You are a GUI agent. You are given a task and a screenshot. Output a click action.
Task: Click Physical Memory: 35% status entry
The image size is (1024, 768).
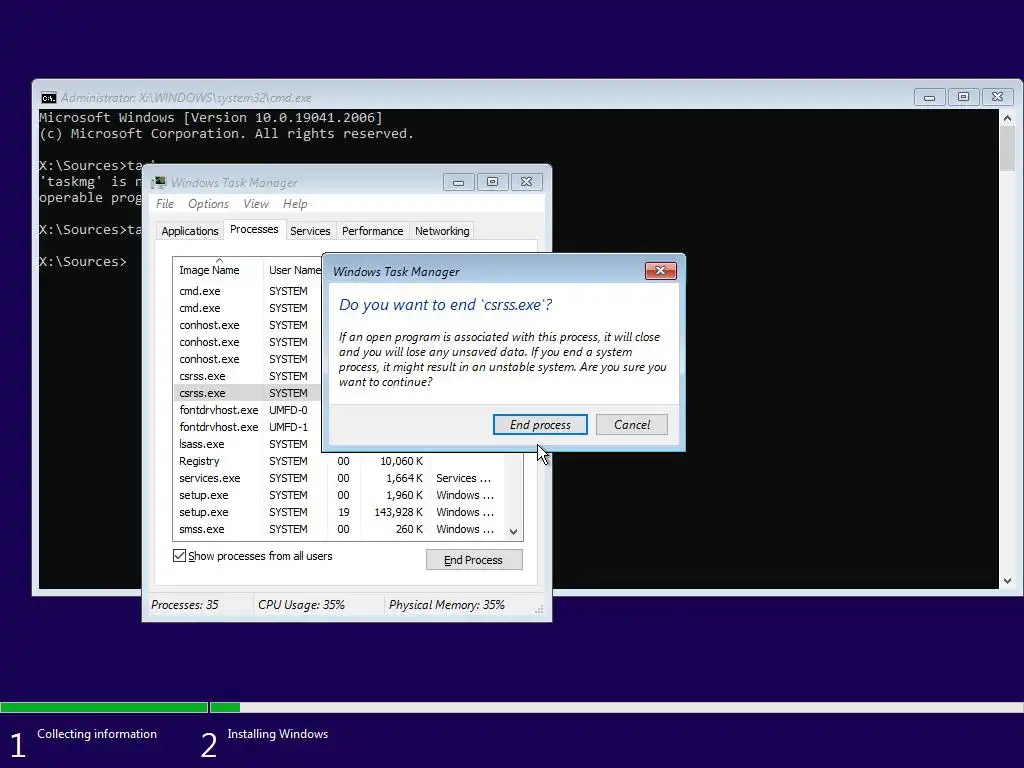click(447, 605)
